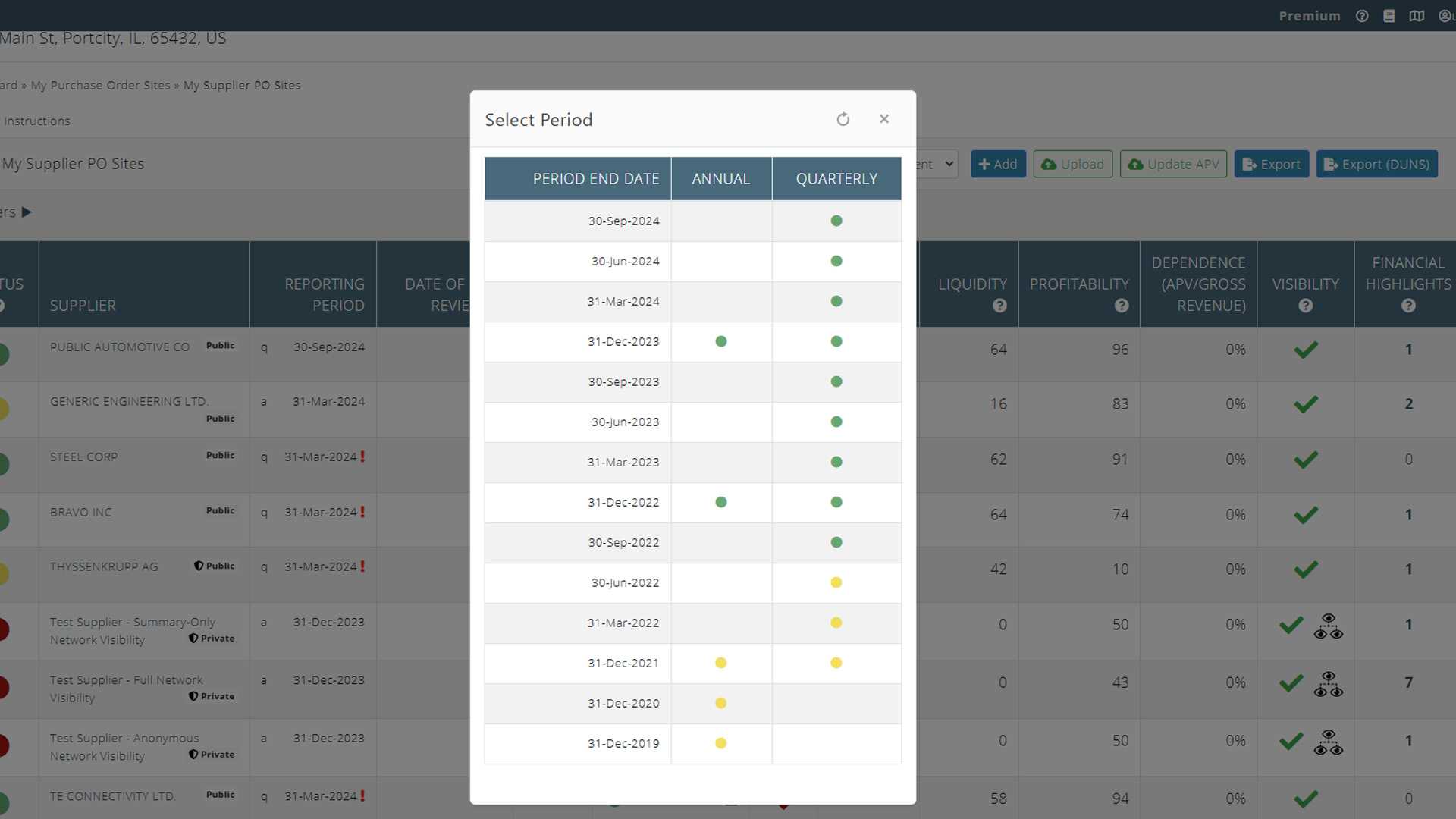This screenshot has width=1456, height=819.
Task: Open the documentation book icon in top bar
Action: (1389, 16)
